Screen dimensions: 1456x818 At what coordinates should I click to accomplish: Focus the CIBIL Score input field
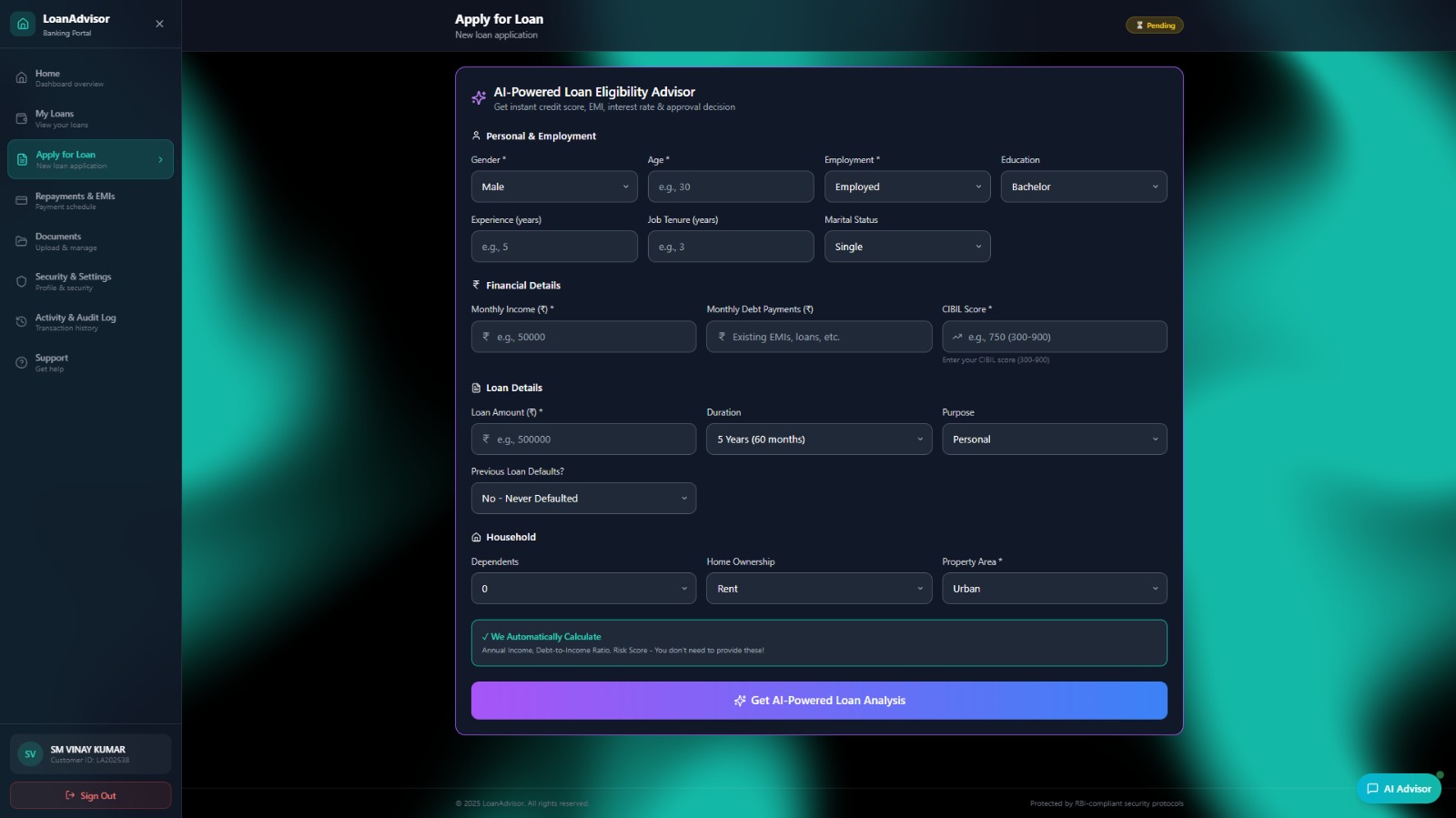point(1055,337)
